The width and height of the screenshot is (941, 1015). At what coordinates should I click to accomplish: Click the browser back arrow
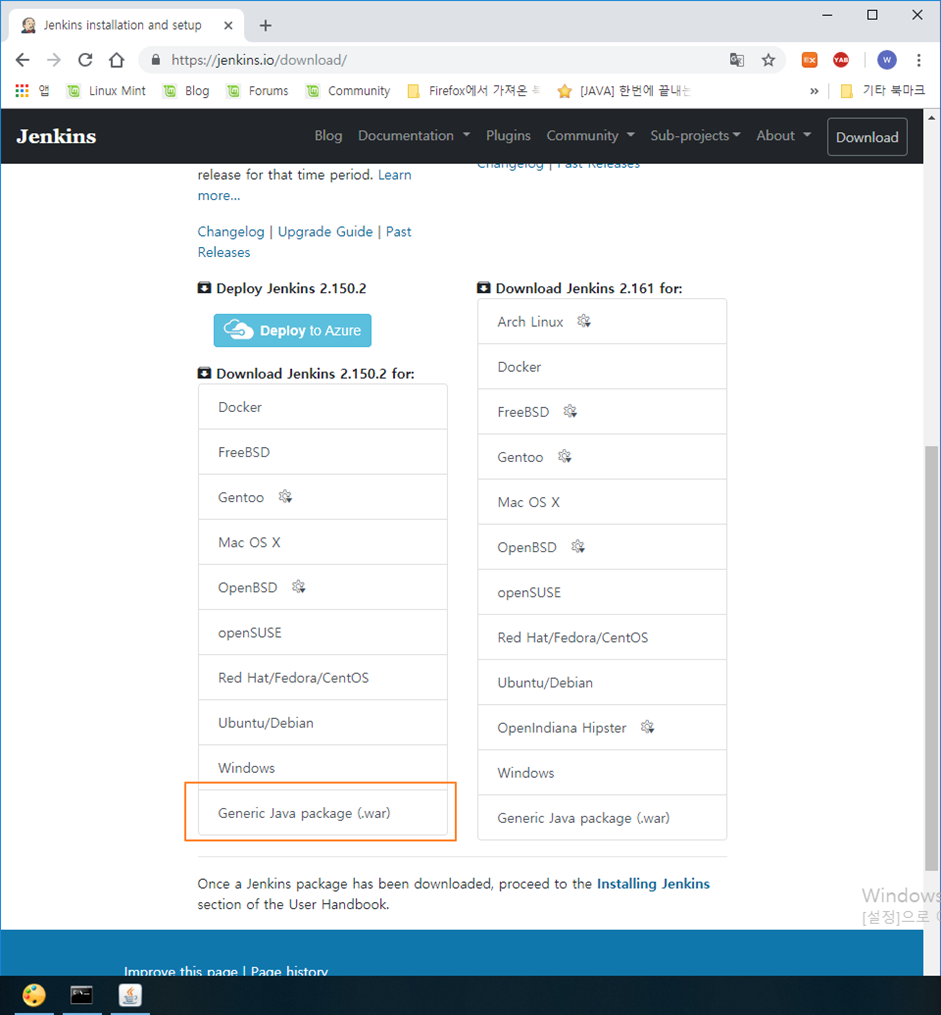coord(23,60)
